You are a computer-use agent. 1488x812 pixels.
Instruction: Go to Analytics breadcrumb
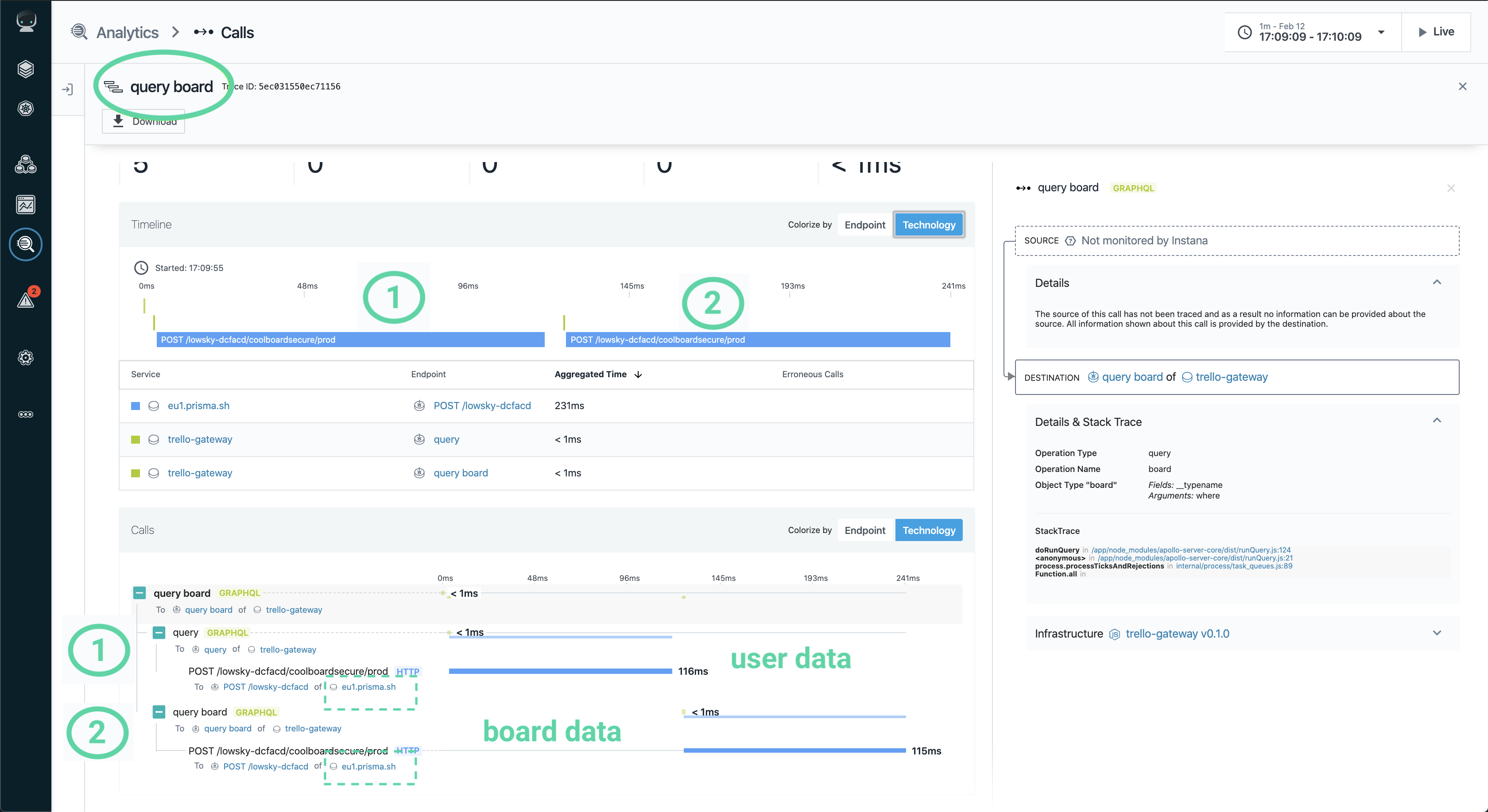pos(127,32)
